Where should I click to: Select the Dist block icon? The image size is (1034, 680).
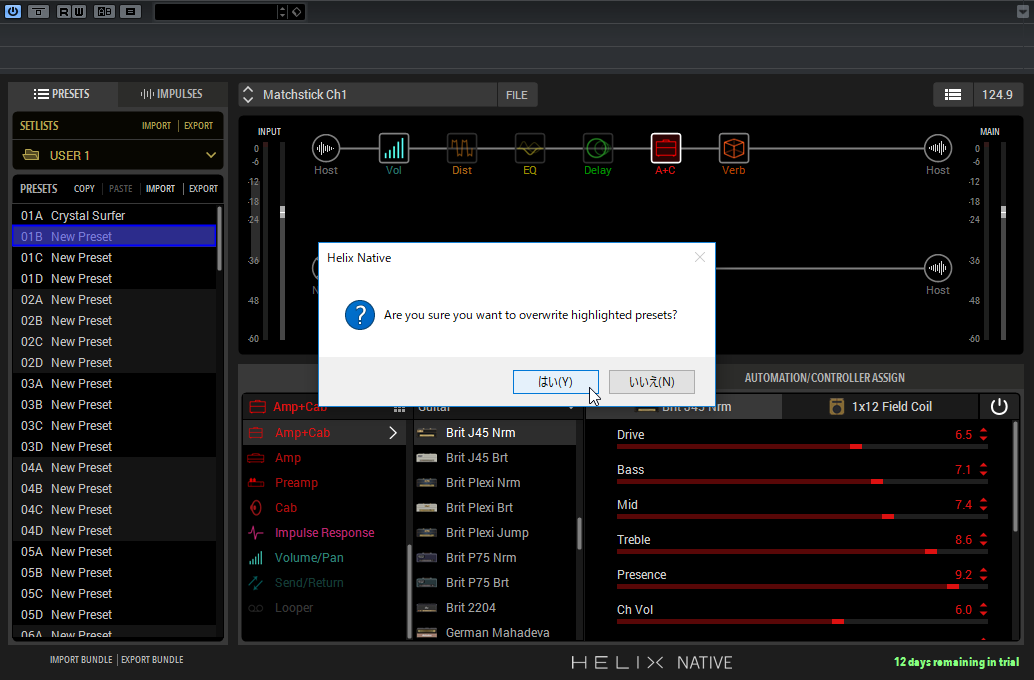pyautogui.click(x=462, y=148)
